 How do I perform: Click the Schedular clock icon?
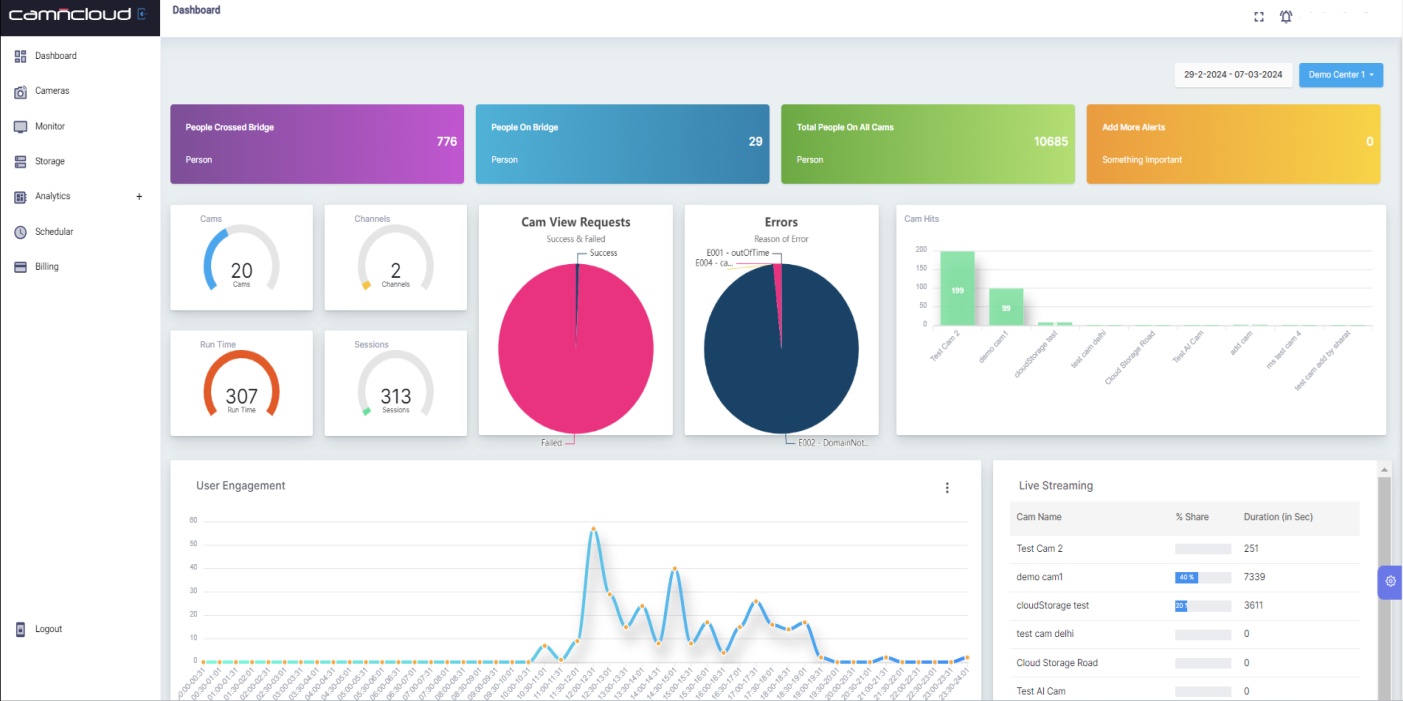[20, 232]
